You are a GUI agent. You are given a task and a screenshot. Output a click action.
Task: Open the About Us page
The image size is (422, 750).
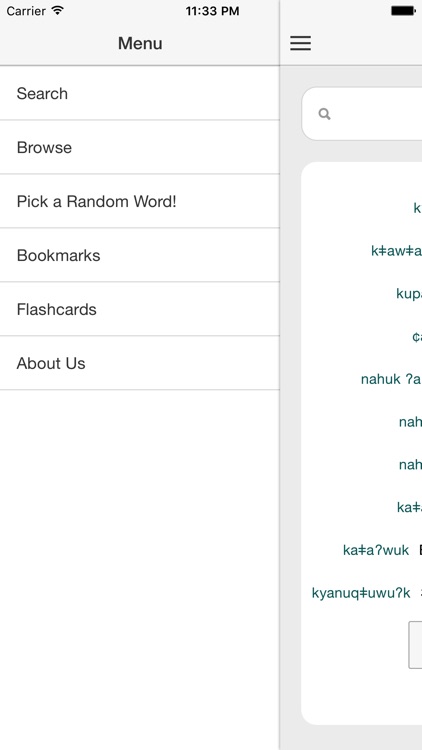click(x=140, y=364)
